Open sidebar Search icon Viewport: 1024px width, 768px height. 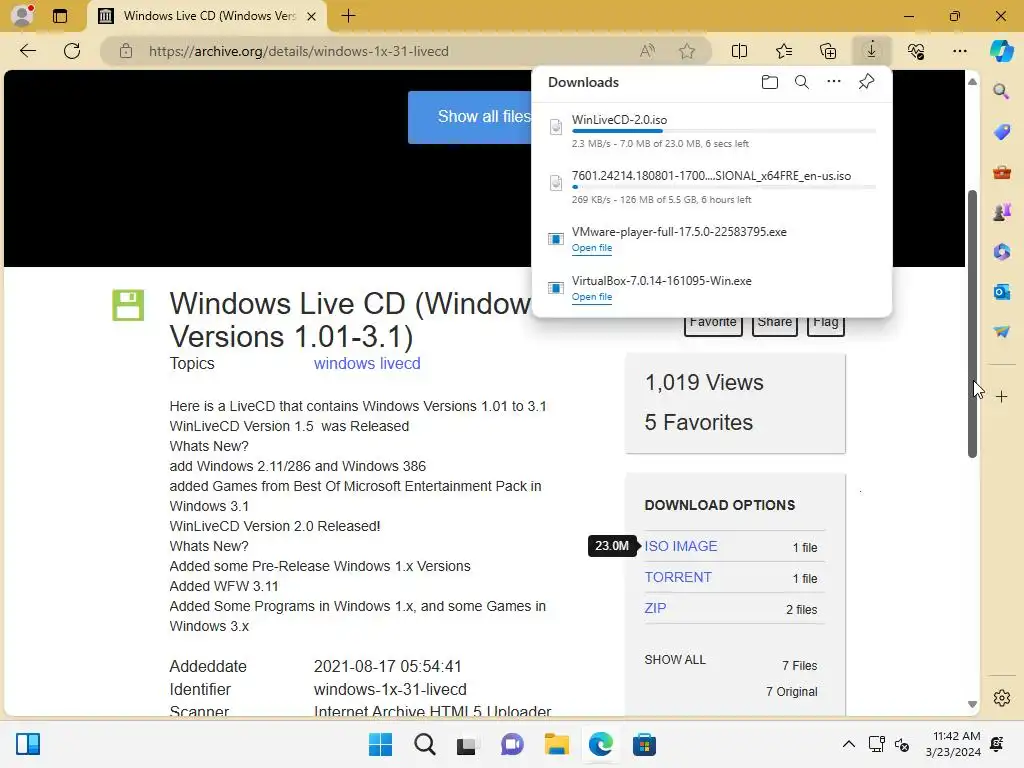pos(1001,91)
